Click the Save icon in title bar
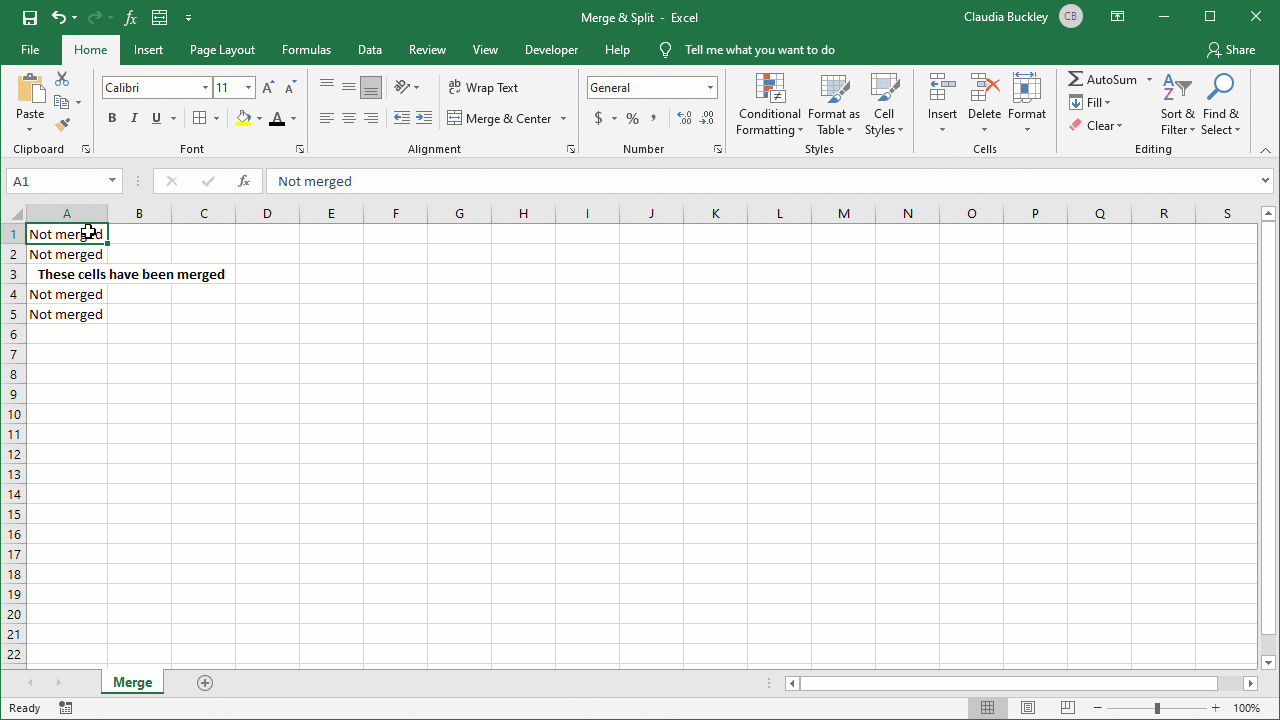Image resolution: width=1280 pixels, height=720 pixels. [29, 17]
